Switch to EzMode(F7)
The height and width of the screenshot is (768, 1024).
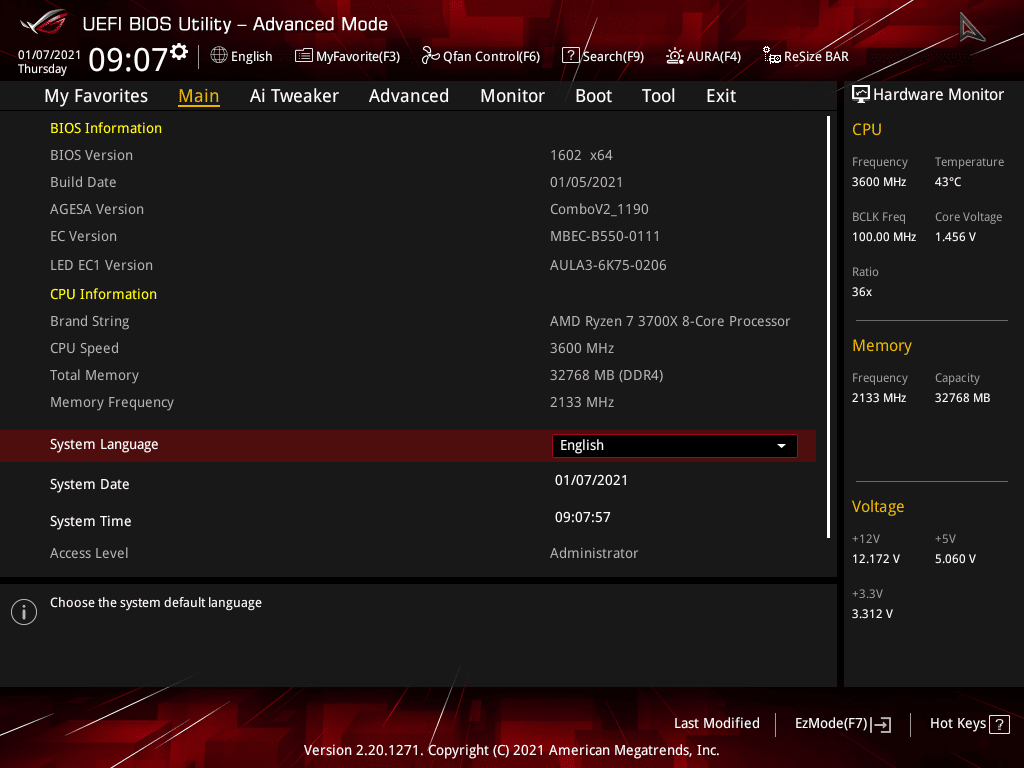[x=842, y=724]
